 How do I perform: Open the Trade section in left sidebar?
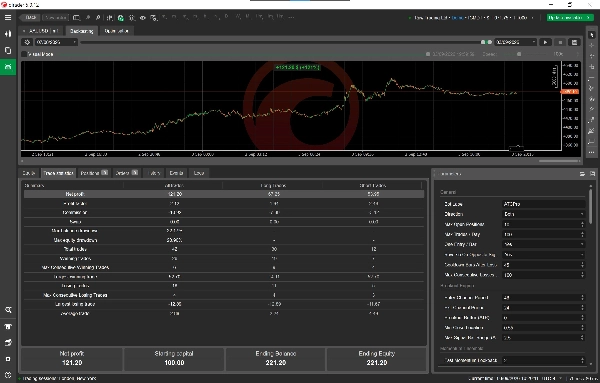coord(8,34)
